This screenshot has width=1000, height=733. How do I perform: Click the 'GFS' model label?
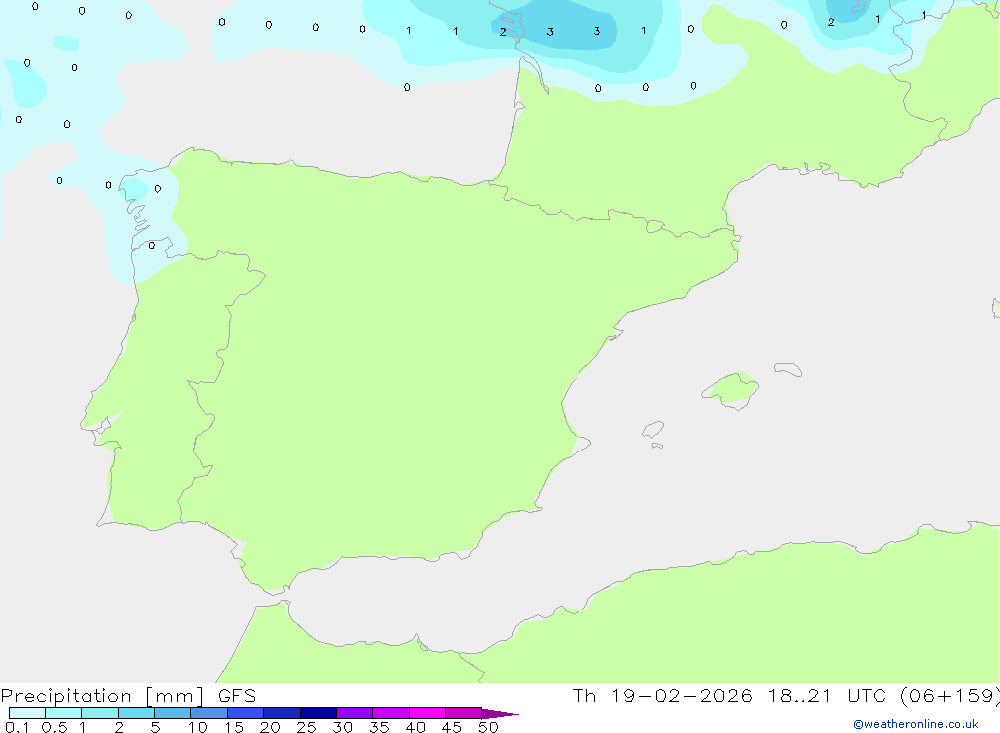(x=237, y=695)
